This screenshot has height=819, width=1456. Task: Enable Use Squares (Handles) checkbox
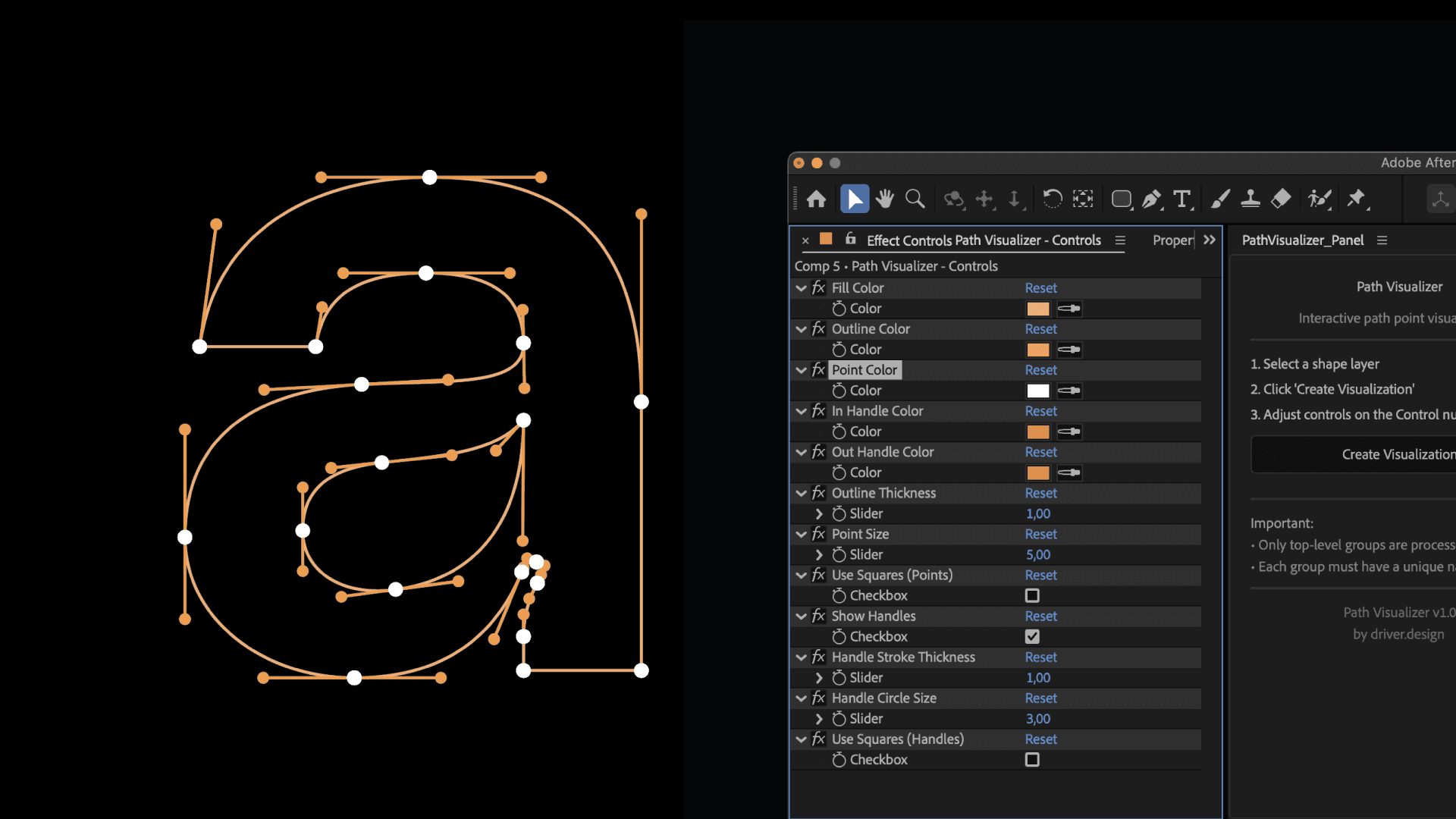(x=1032, y=760)
